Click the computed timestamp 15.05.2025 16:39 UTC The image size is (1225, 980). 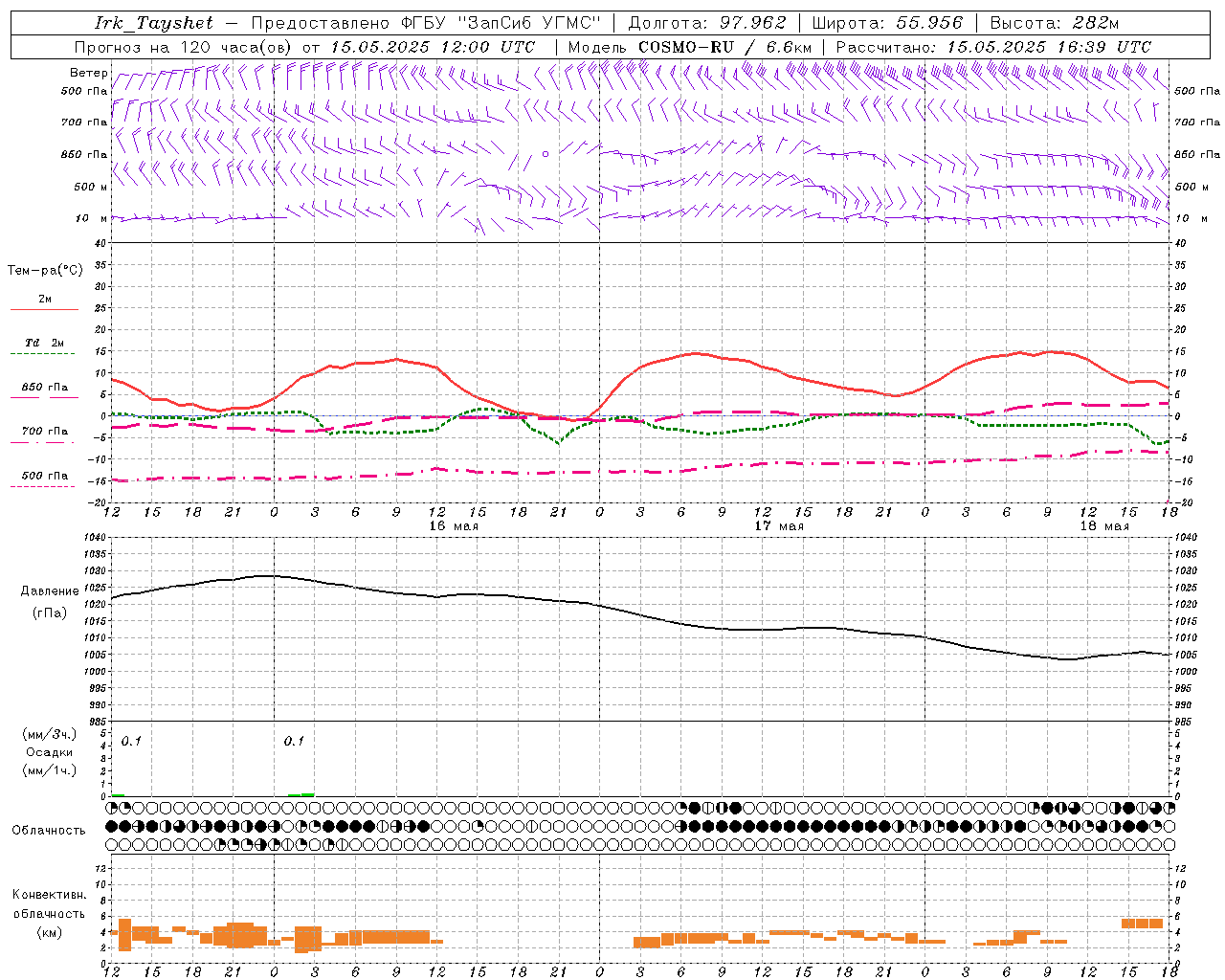1049,47
